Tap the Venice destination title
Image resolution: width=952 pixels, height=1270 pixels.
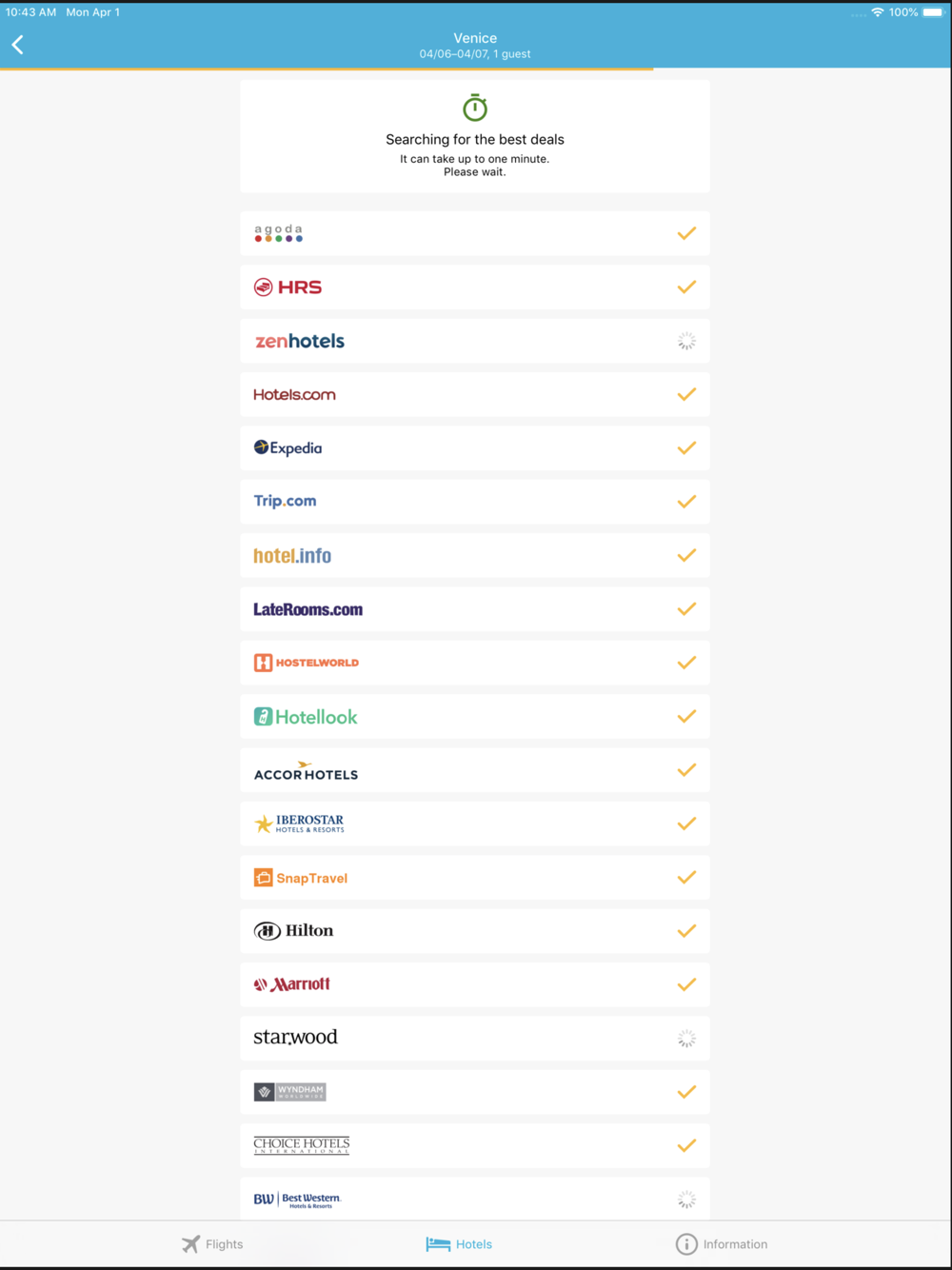point(475,38)
